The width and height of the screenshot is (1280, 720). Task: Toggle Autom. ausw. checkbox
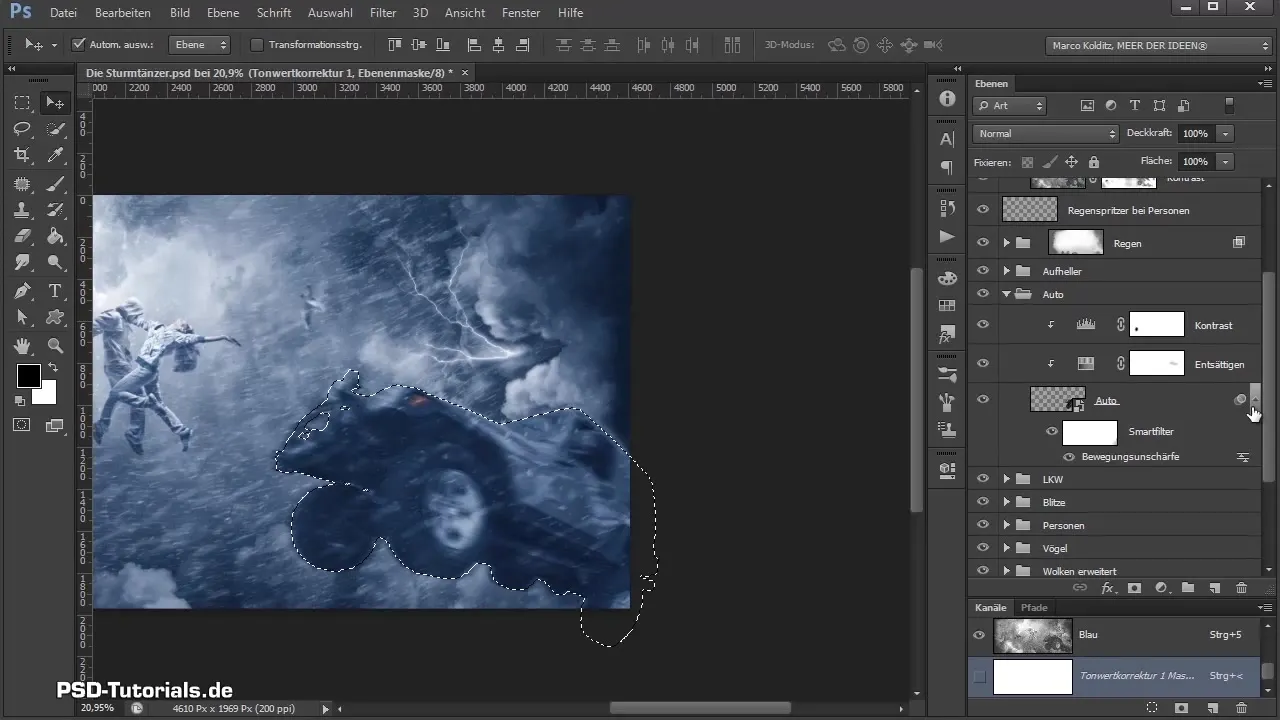[x=79, y=45]
